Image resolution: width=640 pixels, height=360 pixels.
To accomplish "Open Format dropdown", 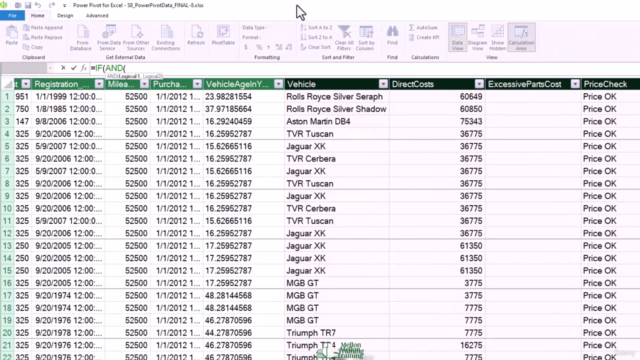I will pyautogui.click(x=252, y=37).
